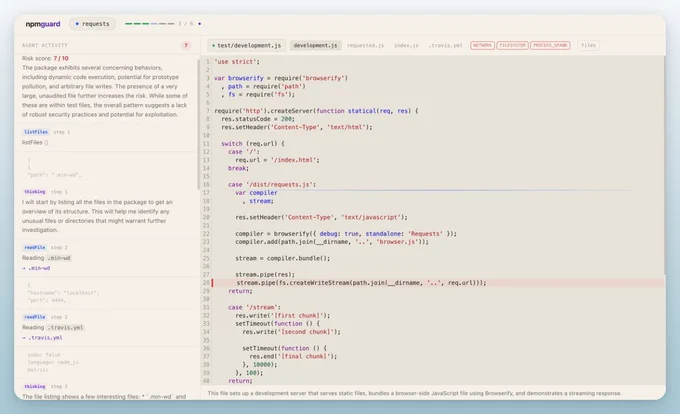Follow the → .travis.yml link
This screenshot has width=680, height=414.
(x=42, y=338)
